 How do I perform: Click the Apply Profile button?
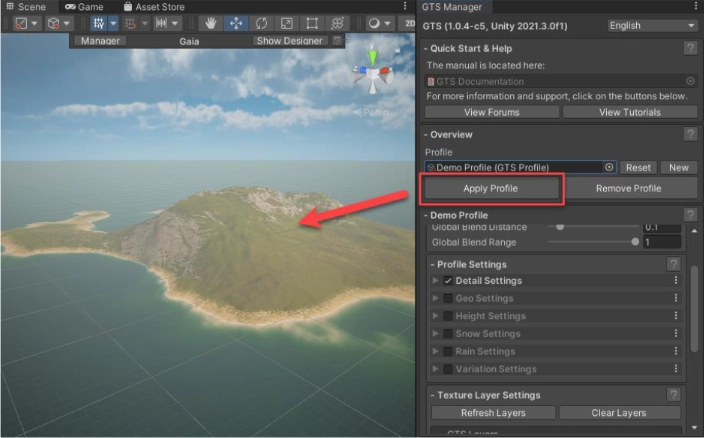click(x=491, y=188)
